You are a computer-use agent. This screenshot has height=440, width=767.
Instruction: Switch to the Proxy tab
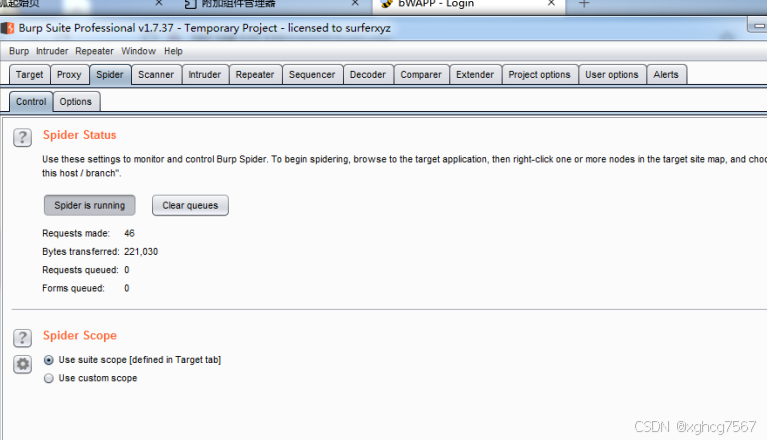click(69, 75)
